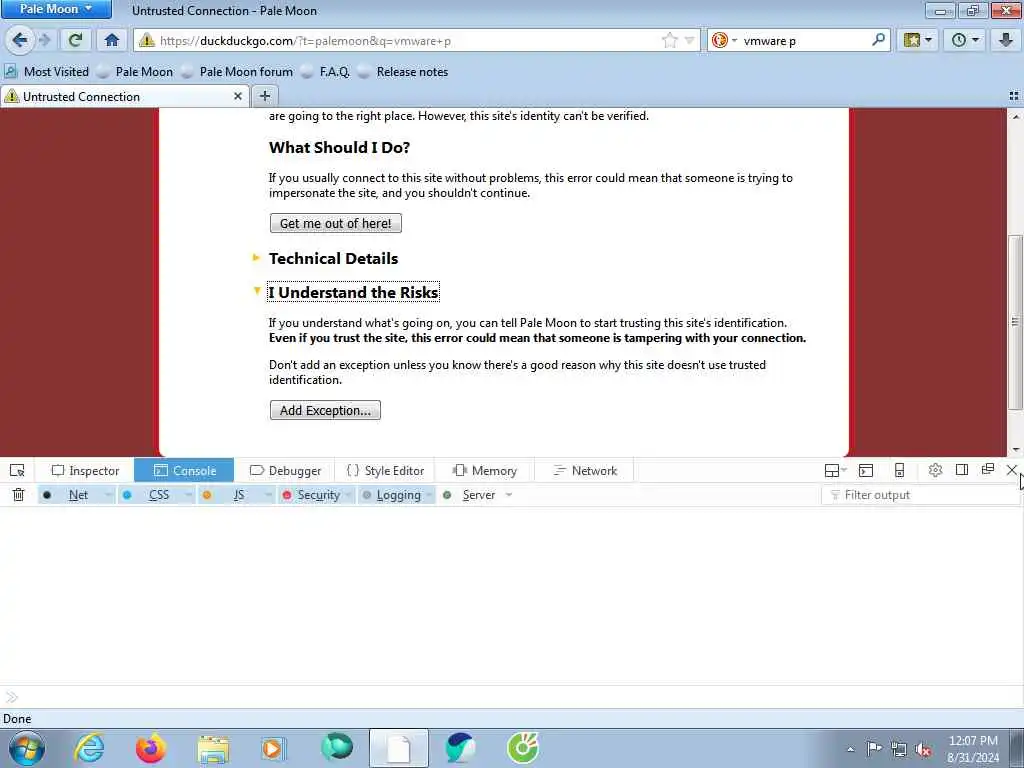Open the Server filter dropdown arrow

coord(509,495)
